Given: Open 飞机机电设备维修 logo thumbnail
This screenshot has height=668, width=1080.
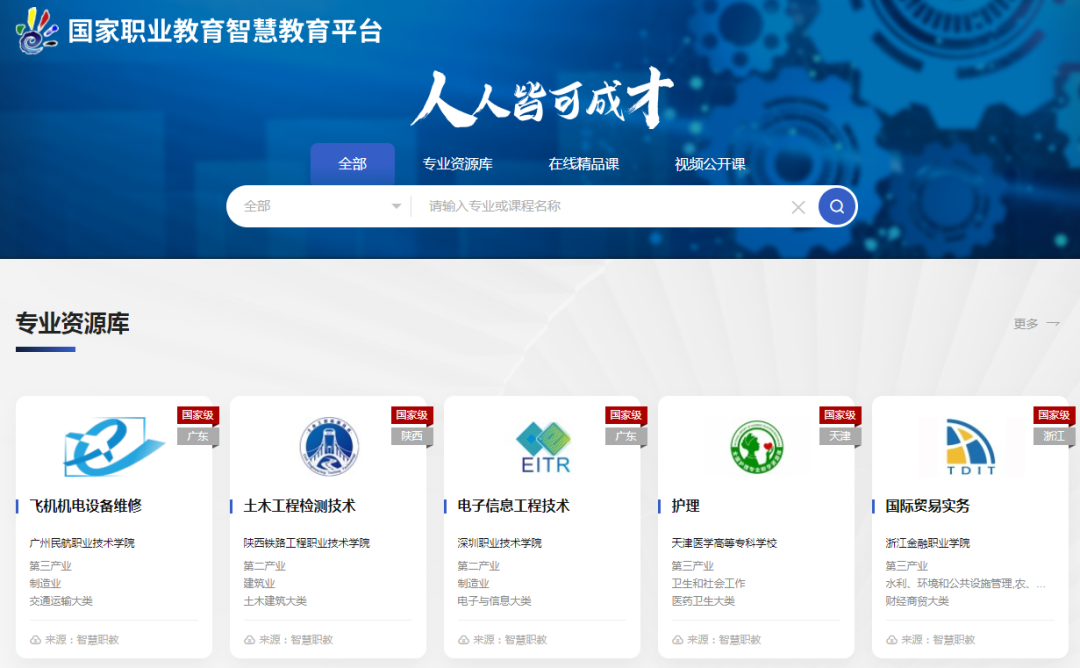Looking at the screenshot, I should point(113,446).
